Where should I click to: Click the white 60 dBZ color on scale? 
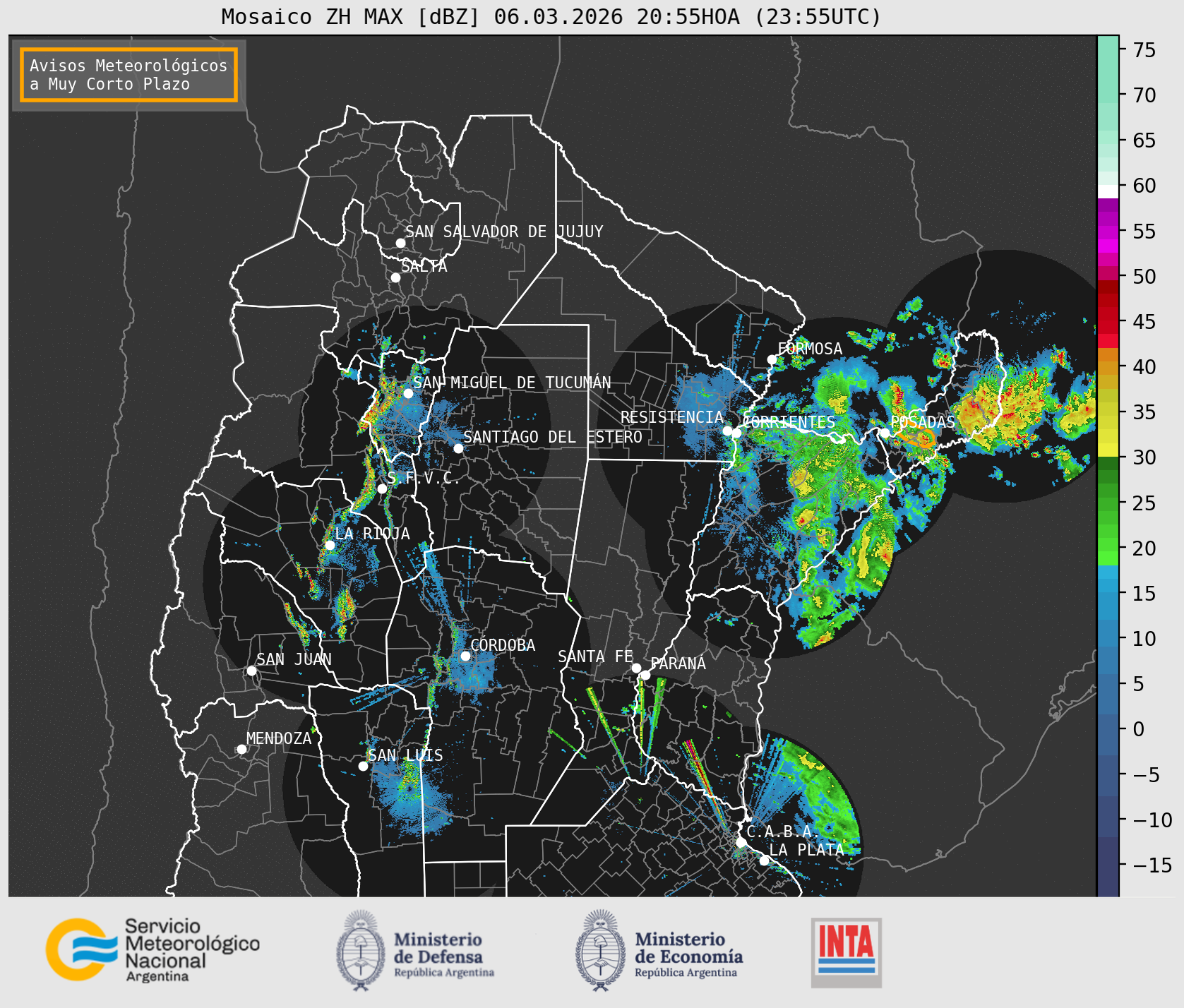(x=1108, y=191)
